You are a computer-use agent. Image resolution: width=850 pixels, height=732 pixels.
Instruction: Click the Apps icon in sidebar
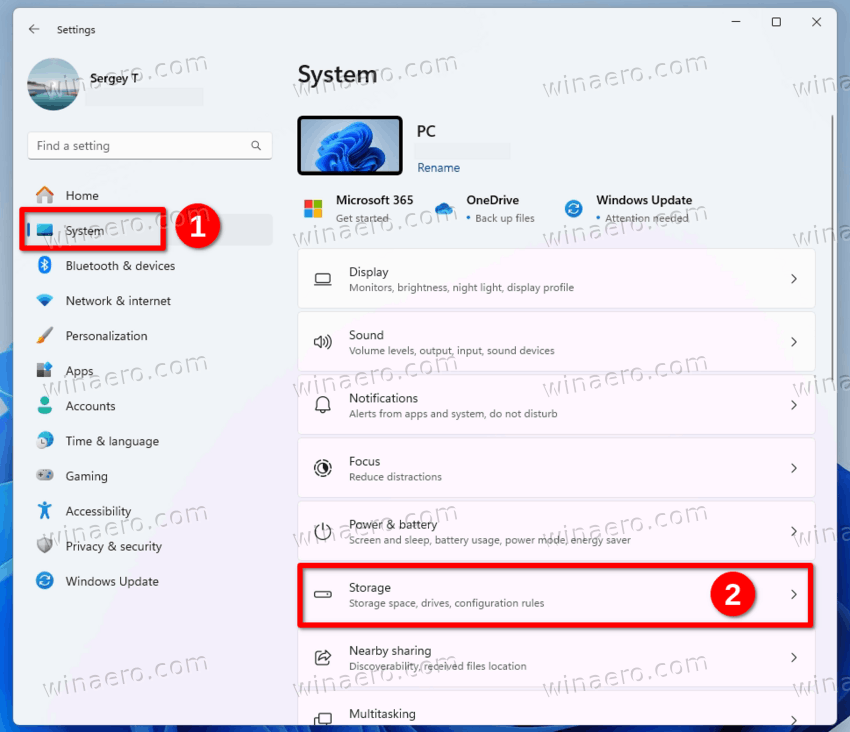(45, 370)
